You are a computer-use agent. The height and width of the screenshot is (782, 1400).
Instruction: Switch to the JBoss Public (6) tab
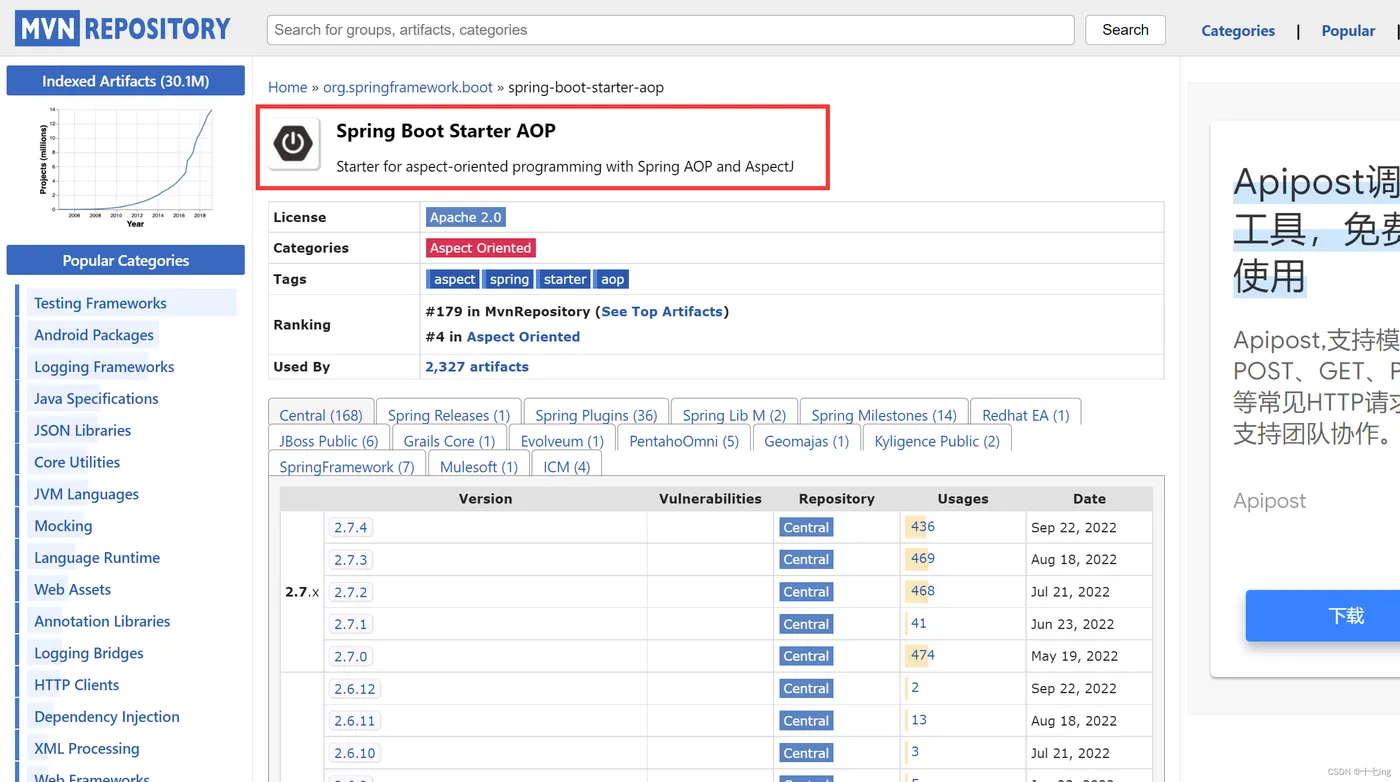[329, 440]
